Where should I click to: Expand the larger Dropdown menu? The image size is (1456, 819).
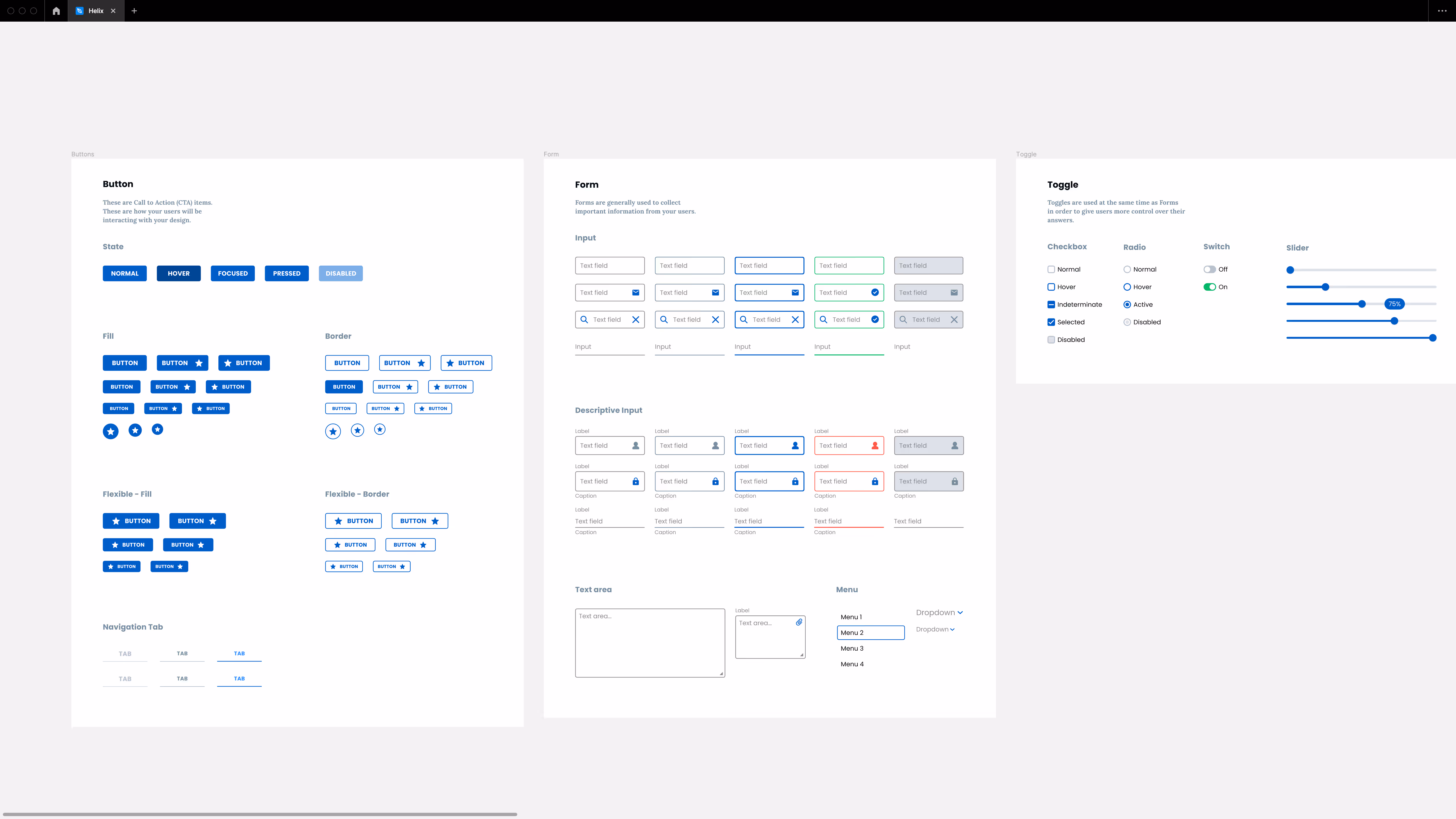point(939,613)
